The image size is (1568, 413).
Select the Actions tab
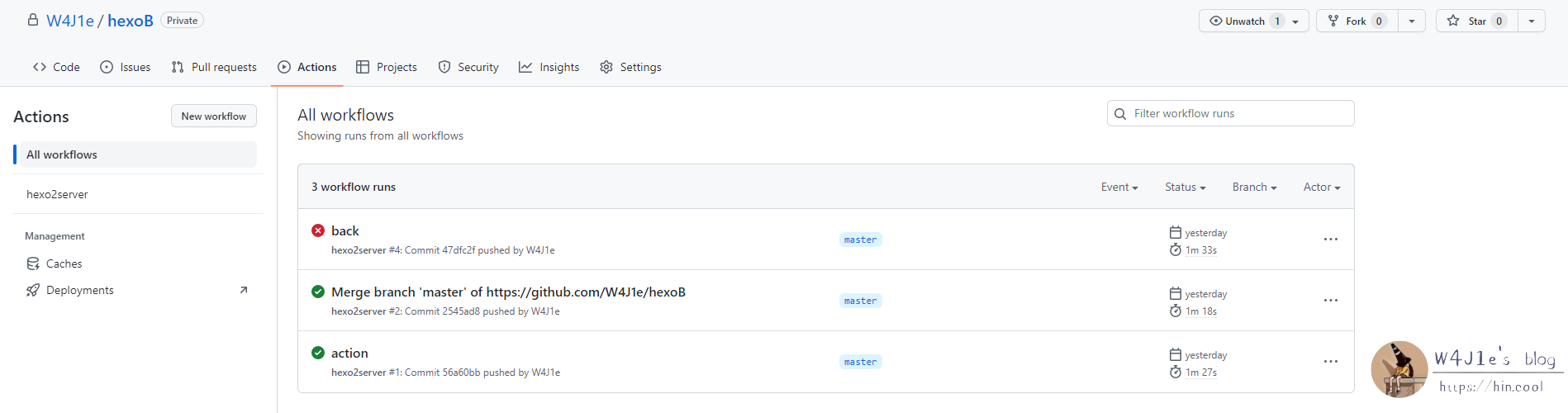(307, 67)
